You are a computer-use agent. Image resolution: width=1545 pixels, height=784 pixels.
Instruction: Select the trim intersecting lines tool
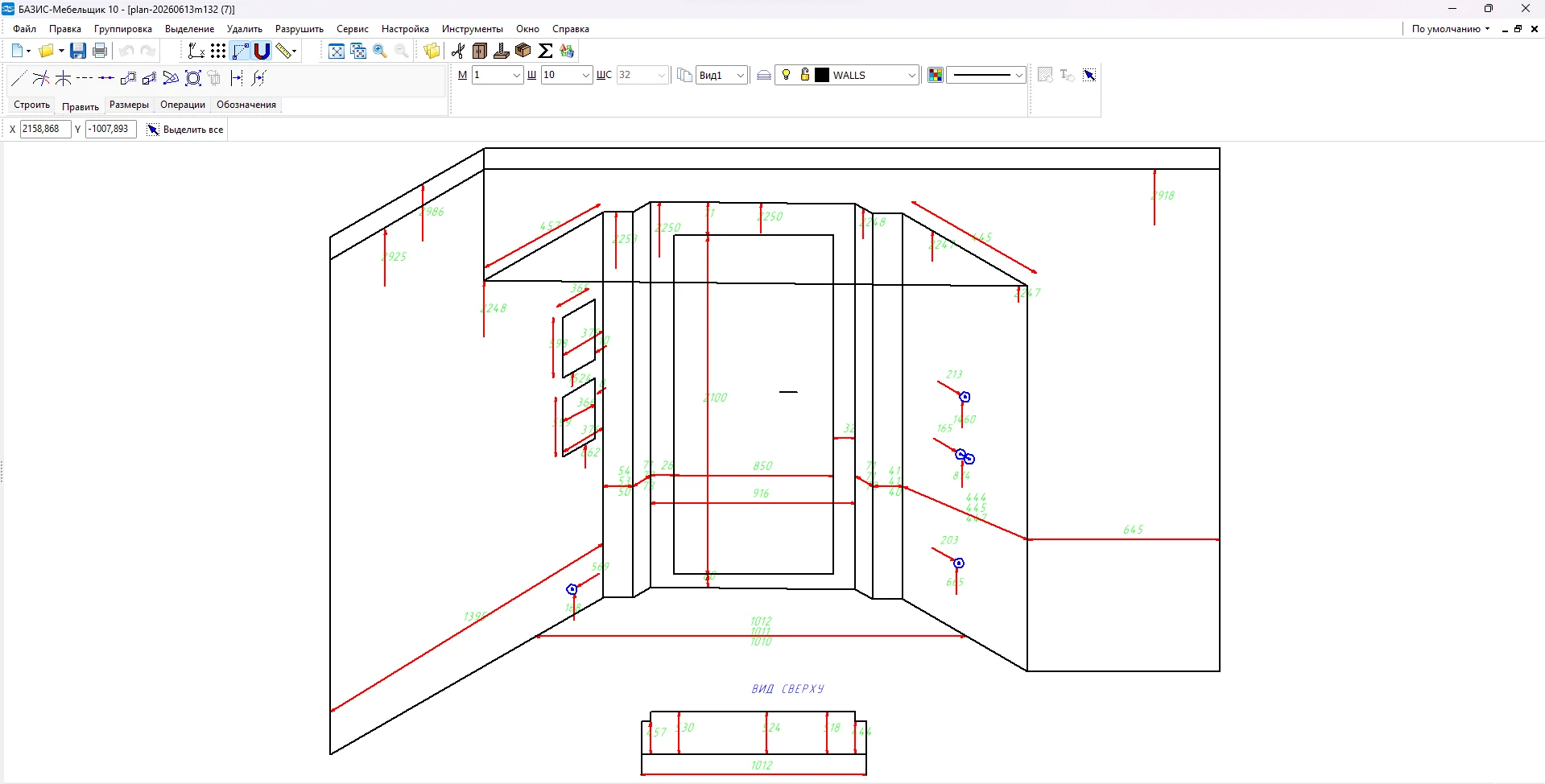[x=41, y=78]
